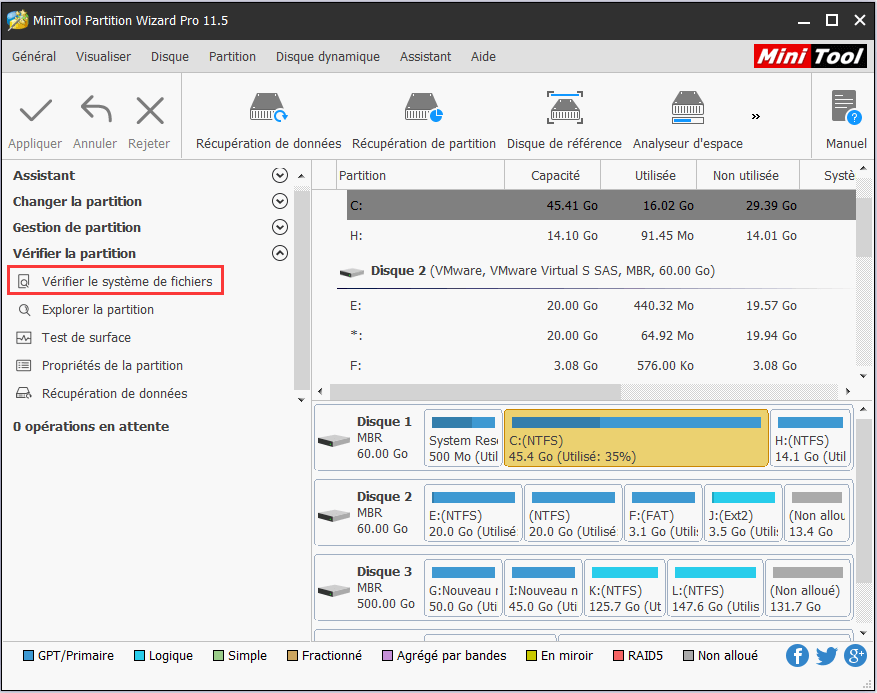Screen dimensions: 877x693
Task: Select G:Nouveau 50.0 Go partition block
Action: click(x=463, y=589)
